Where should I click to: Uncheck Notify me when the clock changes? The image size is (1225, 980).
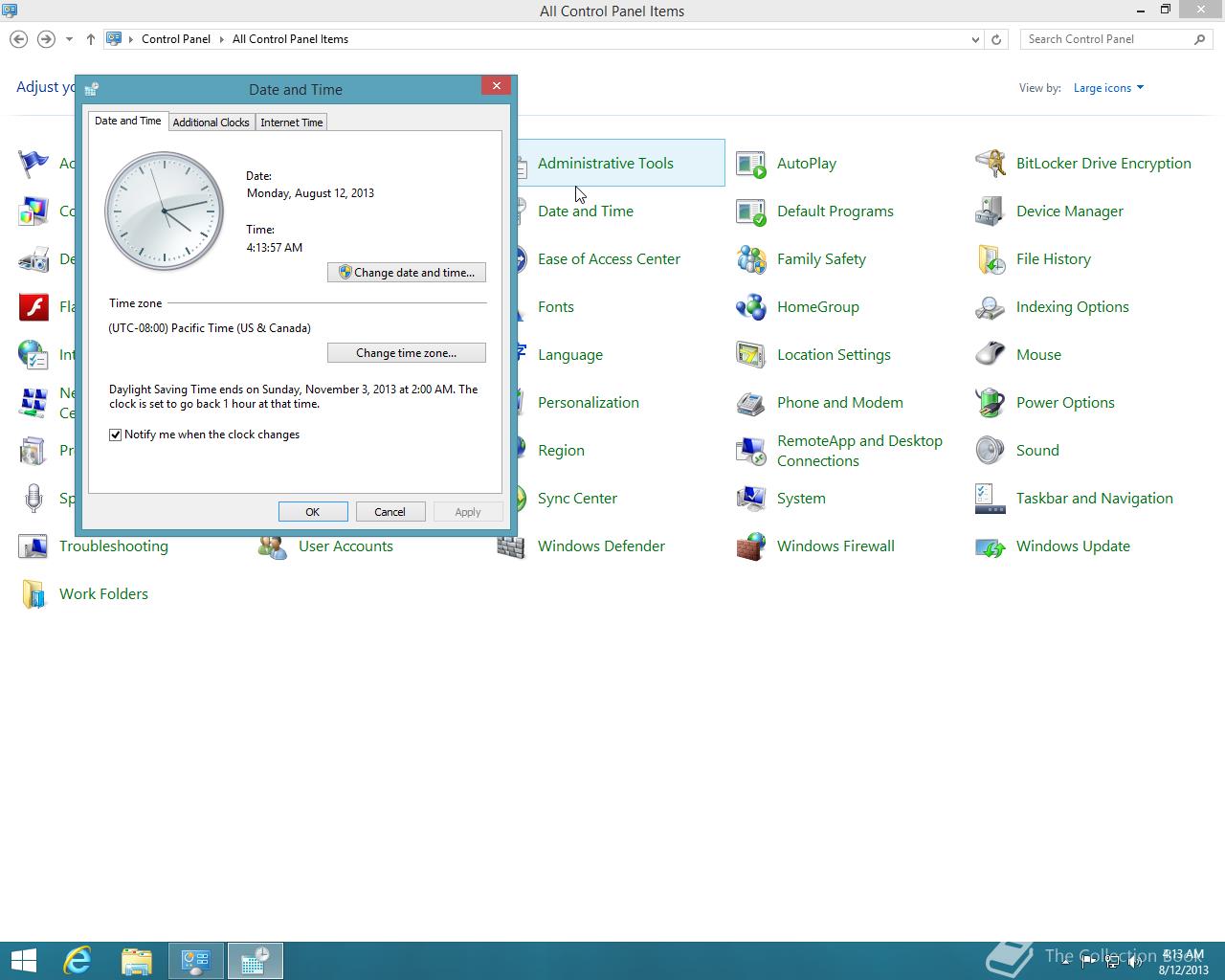click(116, 434)
